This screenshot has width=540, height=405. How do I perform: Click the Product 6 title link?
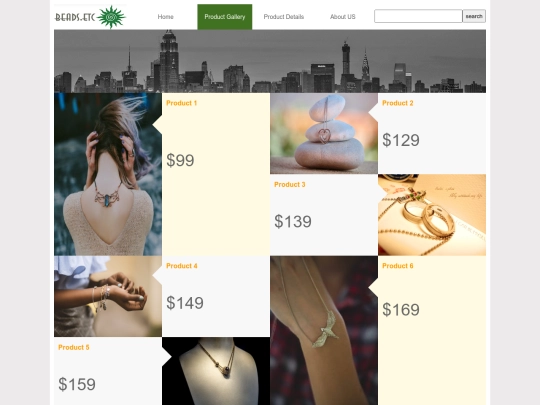(x=397, y=266)
